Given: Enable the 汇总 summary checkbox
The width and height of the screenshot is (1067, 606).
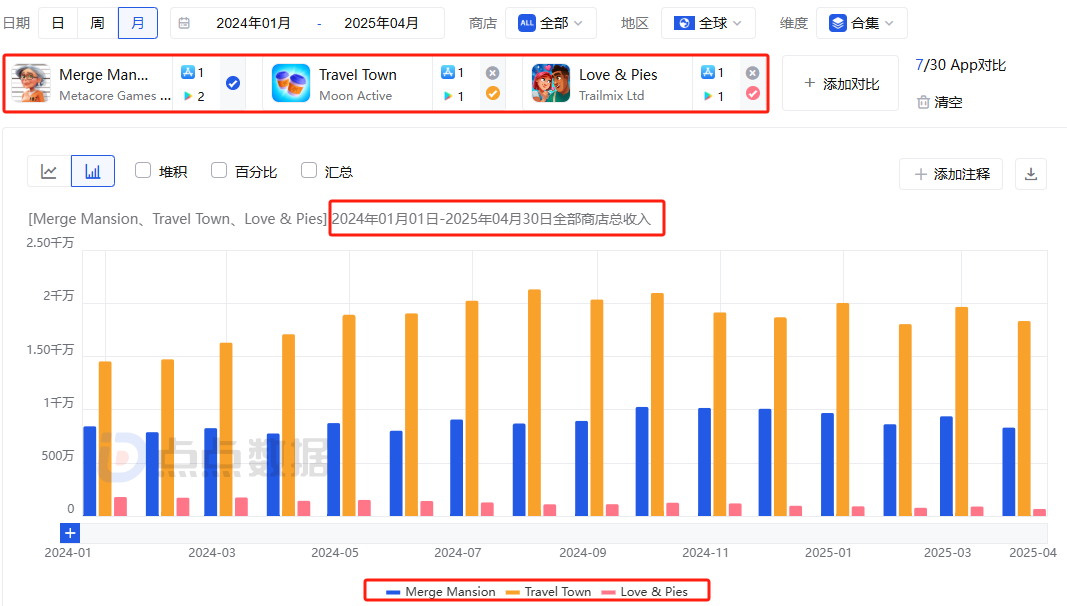Looking at the screenshot, I should (x=309, y=170).
